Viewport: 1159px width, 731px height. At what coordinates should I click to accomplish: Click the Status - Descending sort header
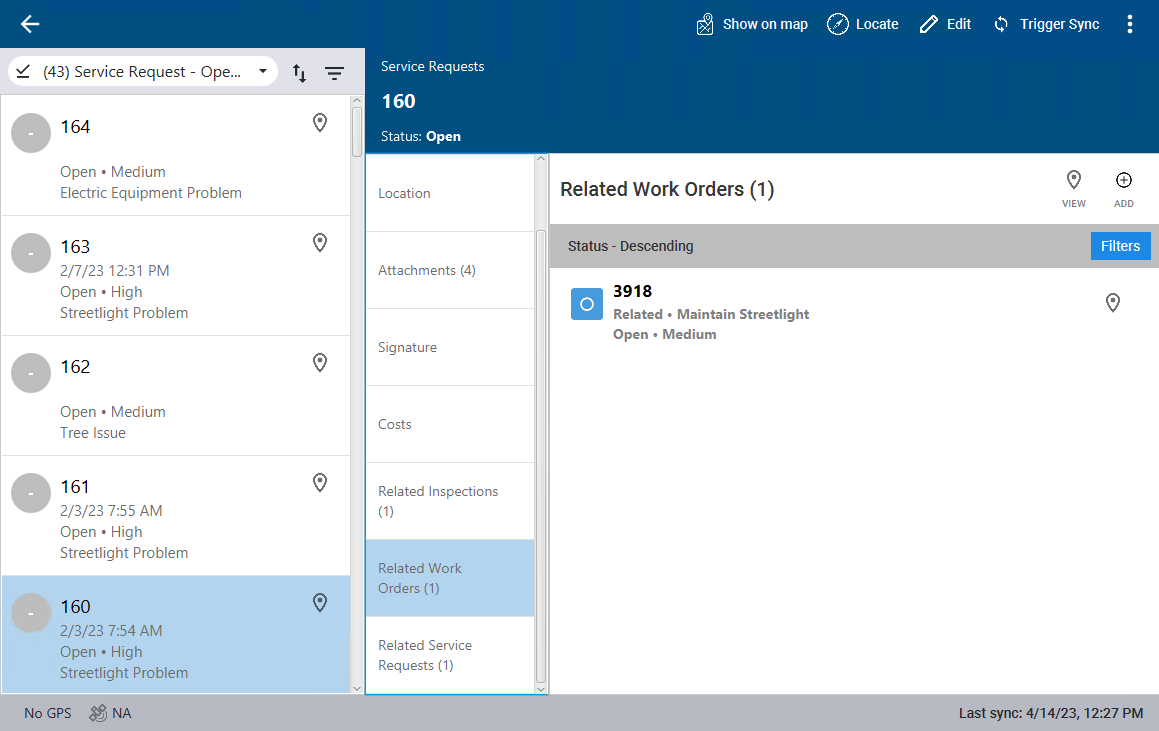(630, 246)
